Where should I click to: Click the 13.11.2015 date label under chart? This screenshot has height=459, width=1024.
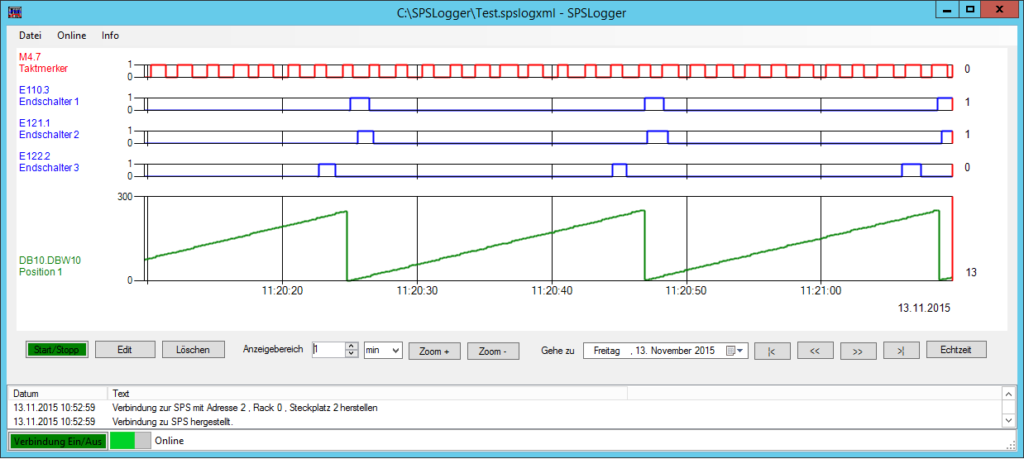click(x=924, y=308)
